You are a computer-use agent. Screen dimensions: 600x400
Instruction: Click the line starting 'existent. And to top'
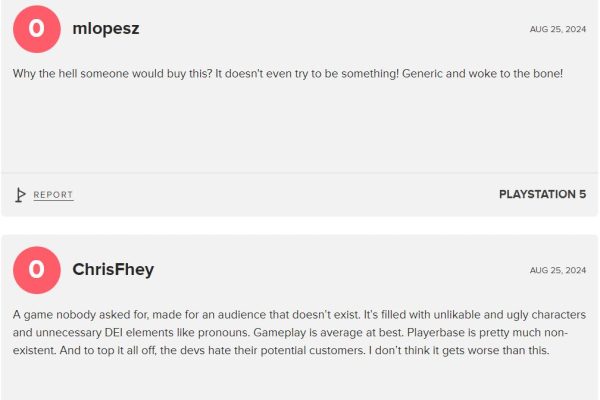point(281,350)
